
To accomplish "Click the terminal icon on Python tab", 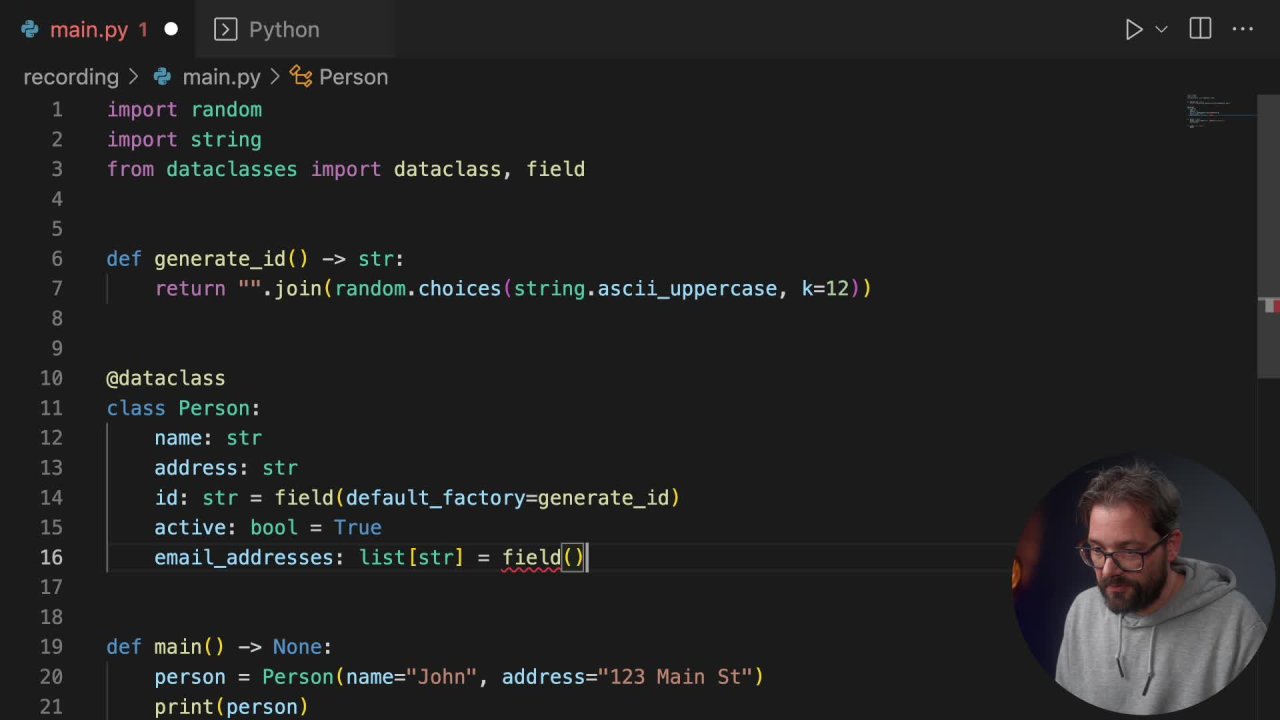I will coord(226,30).
